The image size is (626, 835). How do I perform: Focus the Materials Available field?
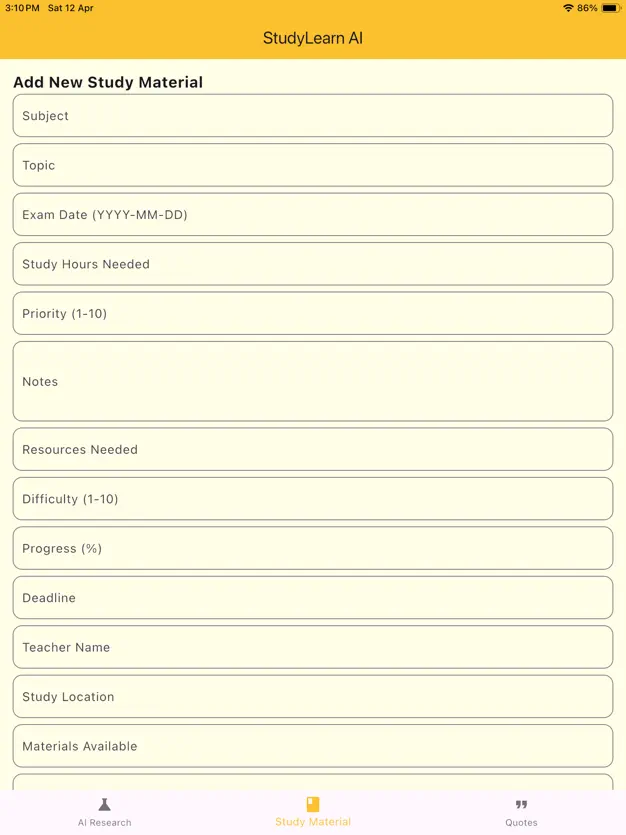pos(313,746)
